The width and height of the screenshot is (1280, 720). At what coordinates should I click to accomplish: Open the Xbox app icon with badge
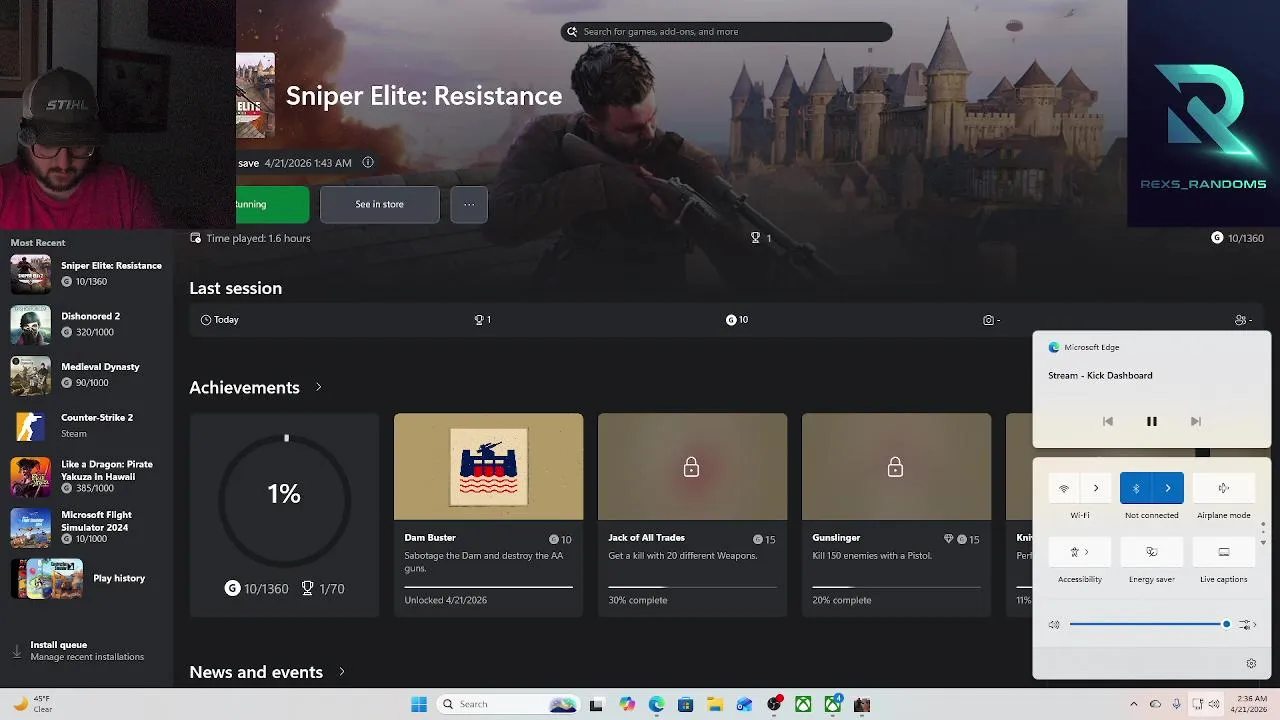click(833, 704)
